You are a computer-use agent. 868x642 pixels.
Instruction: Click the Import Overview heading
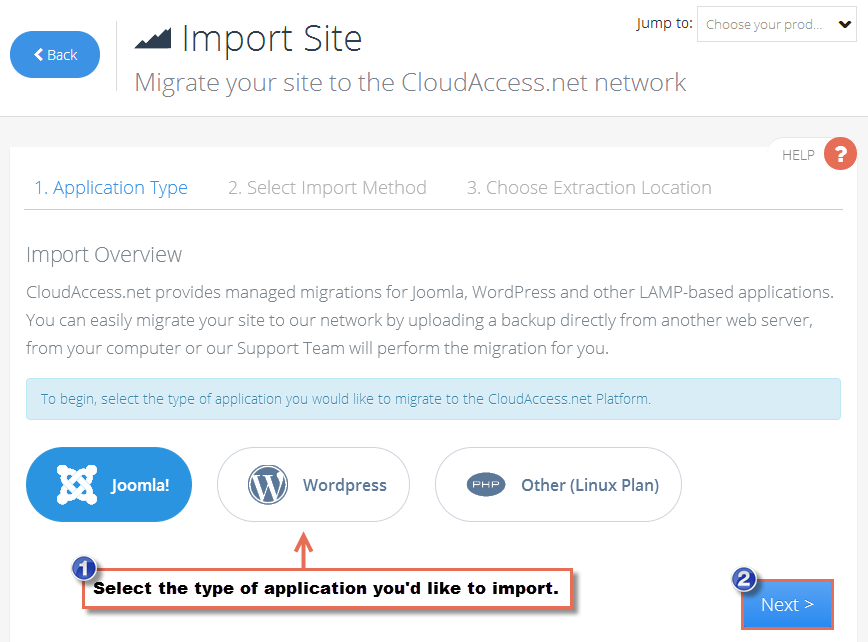pyautogui.click(x=104, y=255)
